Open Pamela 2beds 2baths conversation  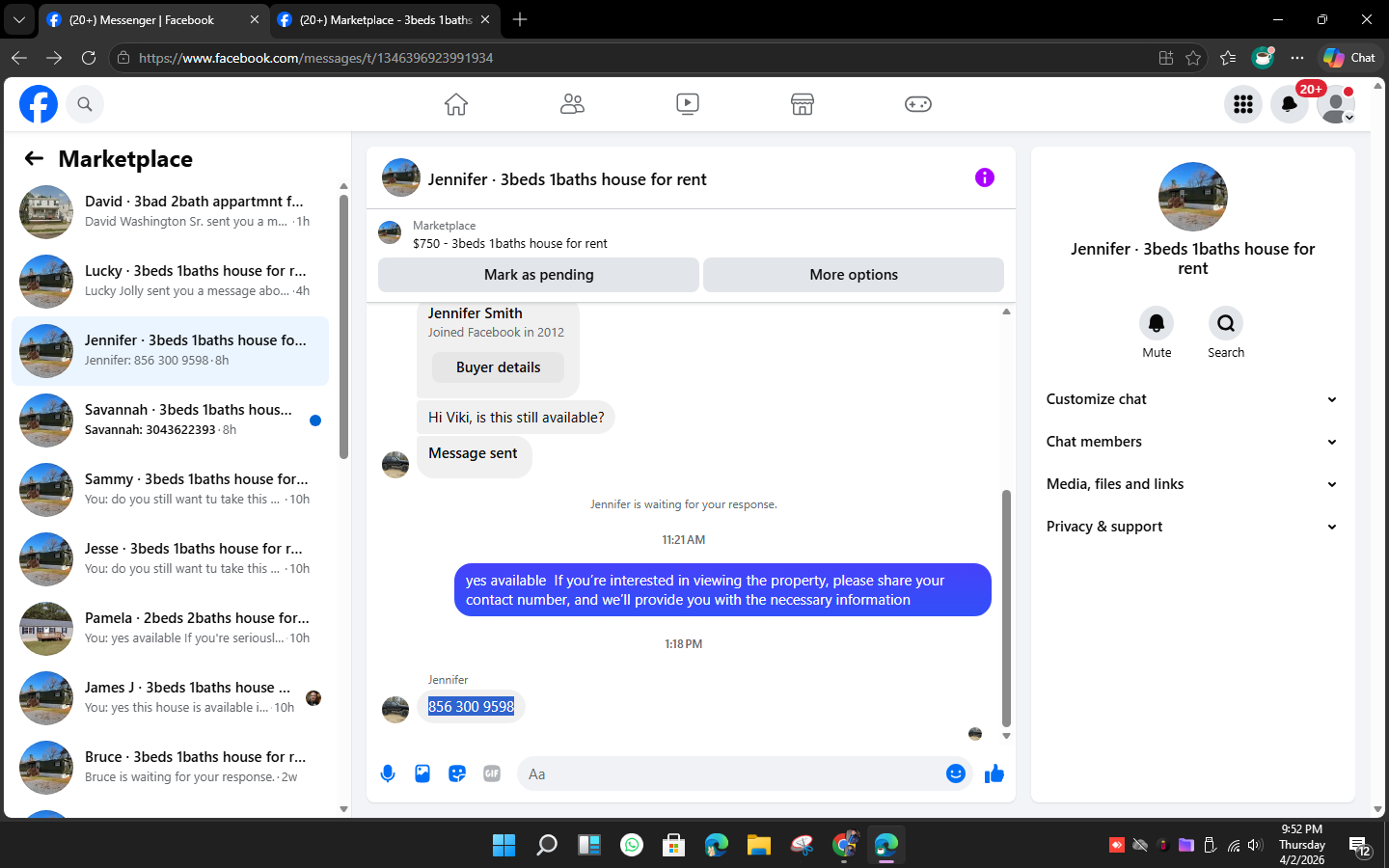(170, 629)
